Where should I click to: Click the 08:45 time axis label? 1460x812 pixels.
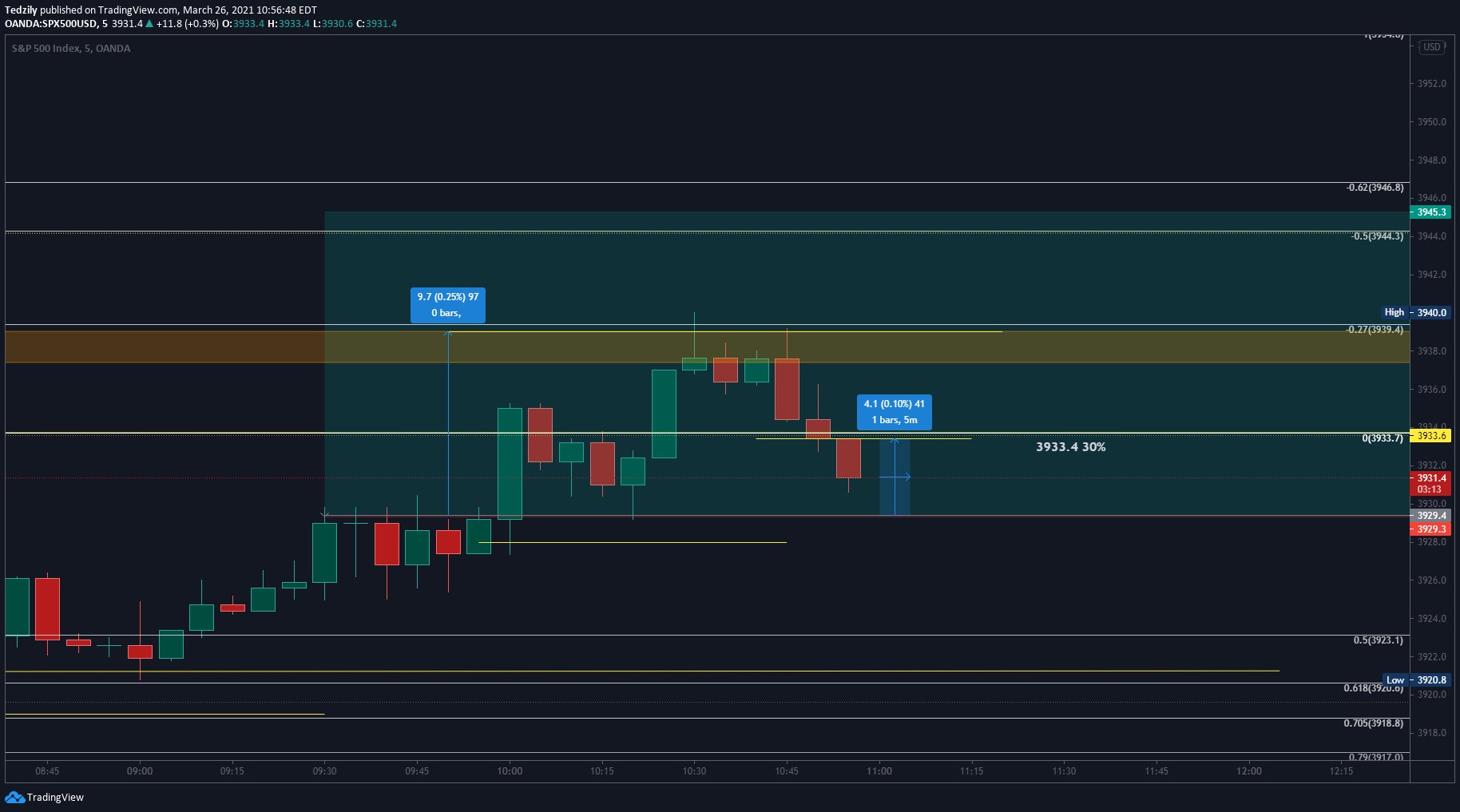pos(47,771)
